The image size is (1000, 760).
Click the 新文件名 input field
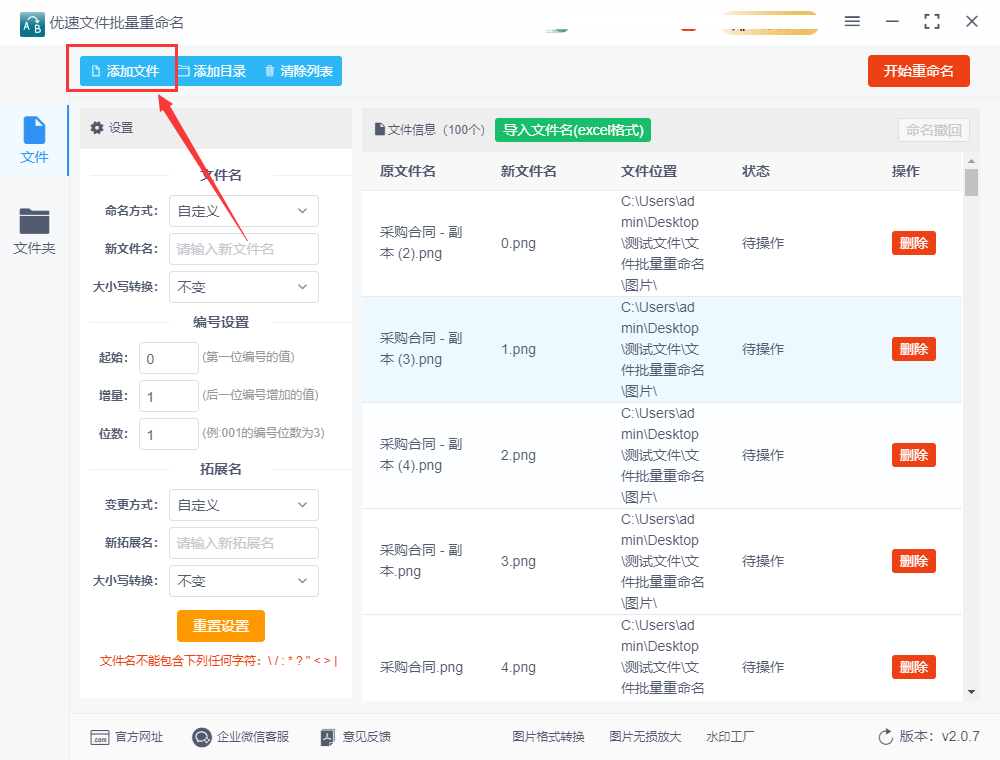tap(244, 249)
